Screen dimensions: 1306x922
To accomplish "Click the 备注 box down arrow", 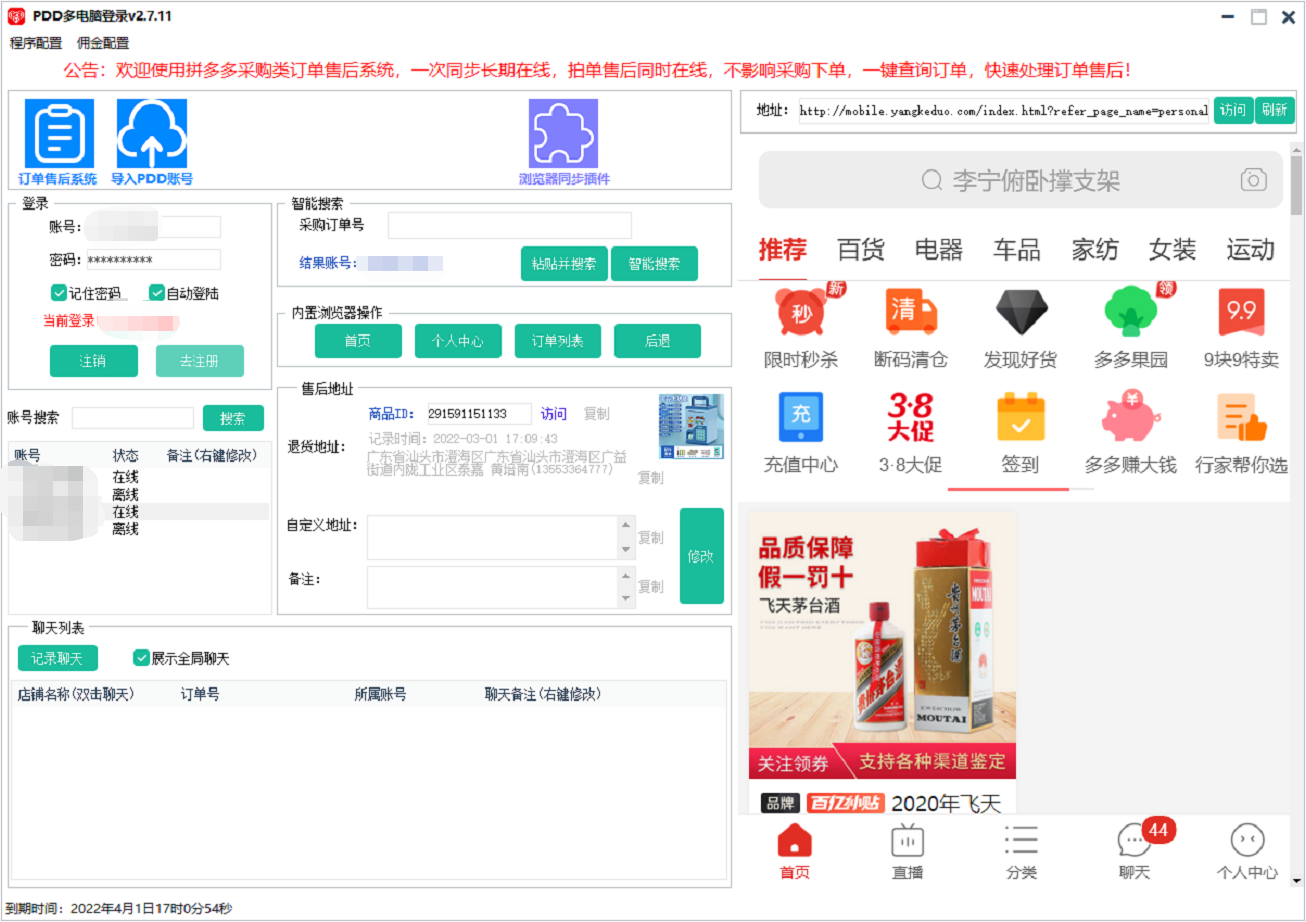I will pos(627,598).
